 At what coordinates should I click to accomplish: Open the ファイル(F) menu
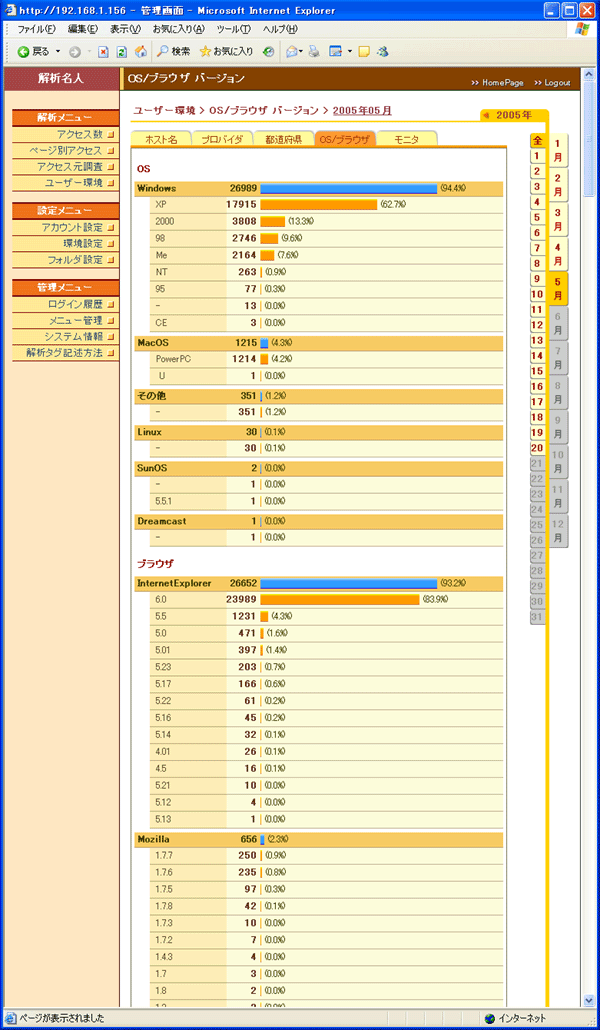(x=36, y=30)
